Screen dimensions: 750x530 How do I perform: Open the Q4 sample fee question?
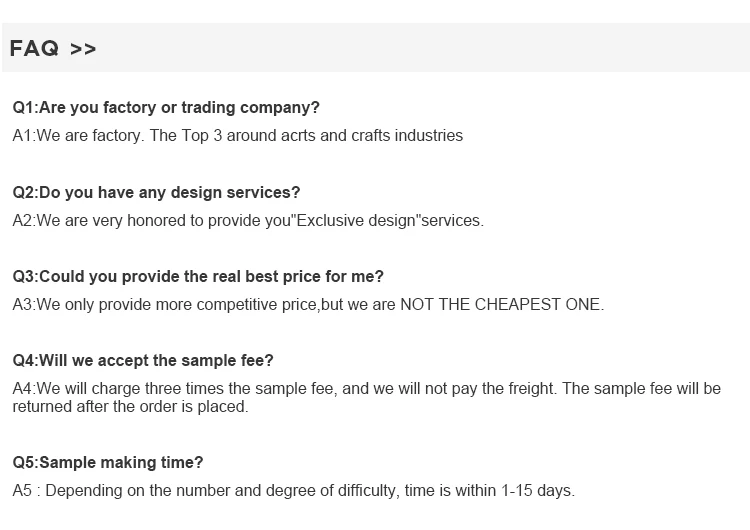(x=143, y=360)
